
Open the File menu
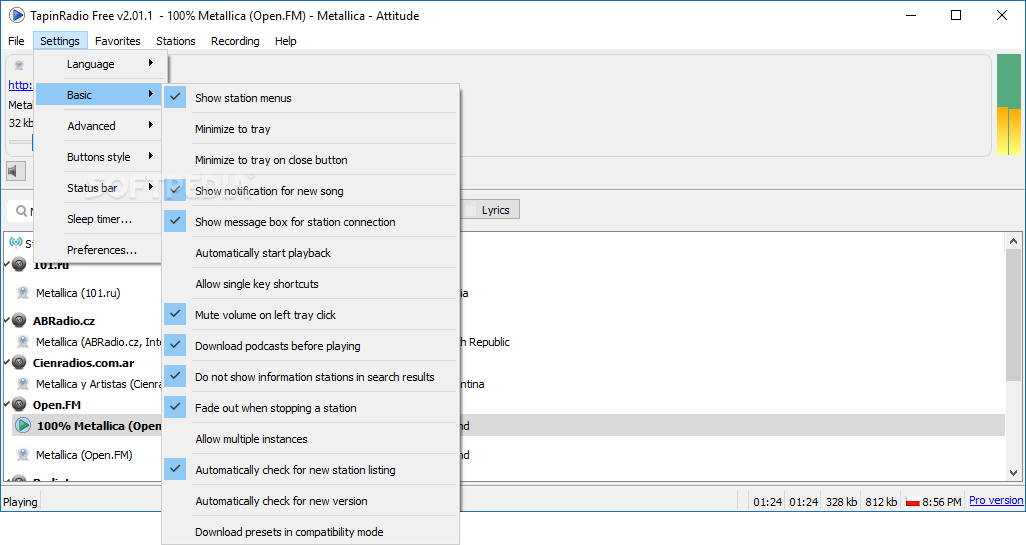tap(16, 41)
